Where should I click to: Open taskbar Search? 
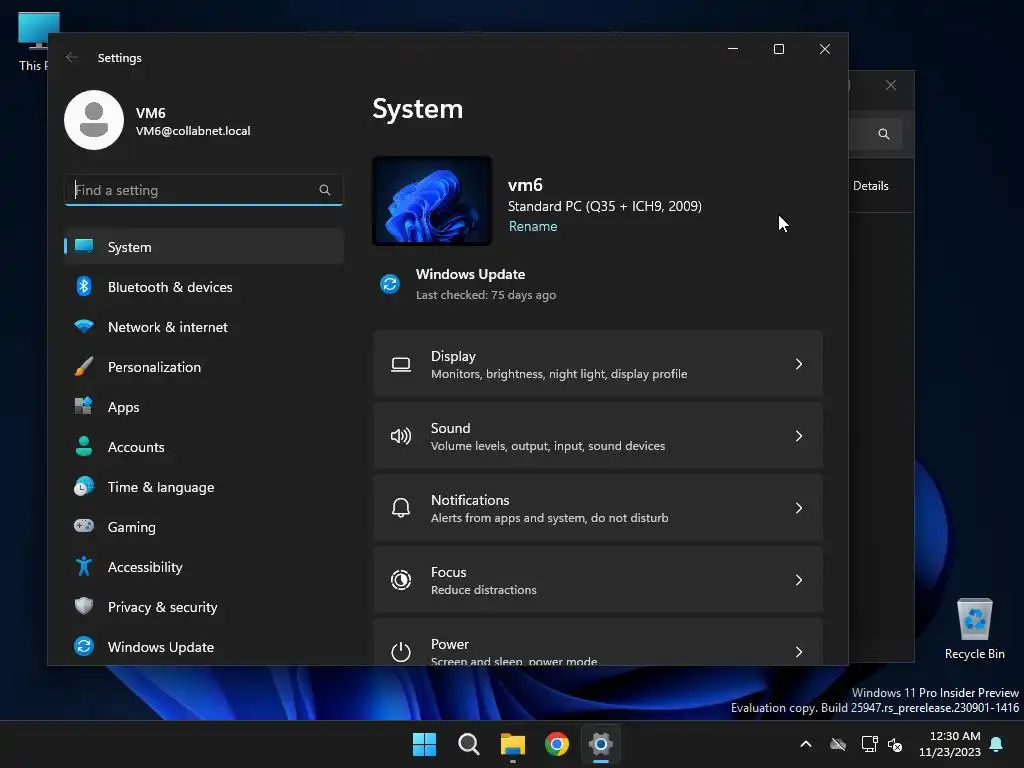pyautogui.click(x=469, y=744)
